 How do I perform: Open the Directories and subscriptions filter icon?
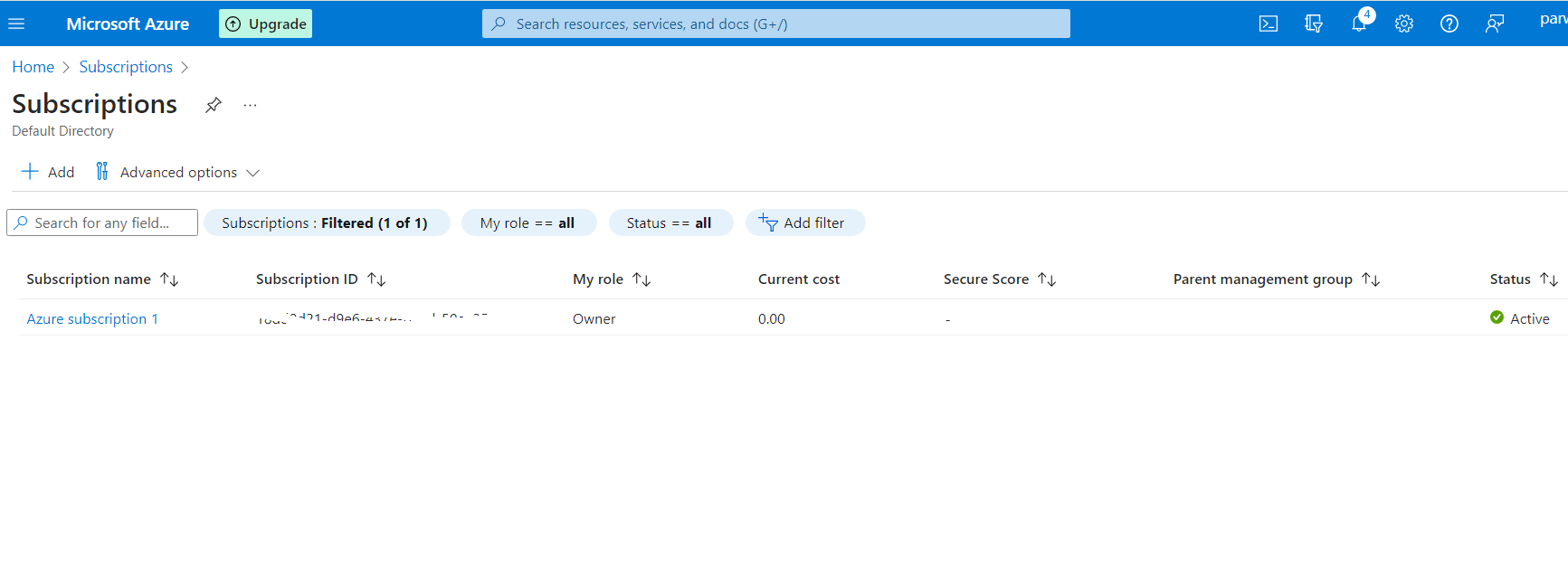point(1314,24)
